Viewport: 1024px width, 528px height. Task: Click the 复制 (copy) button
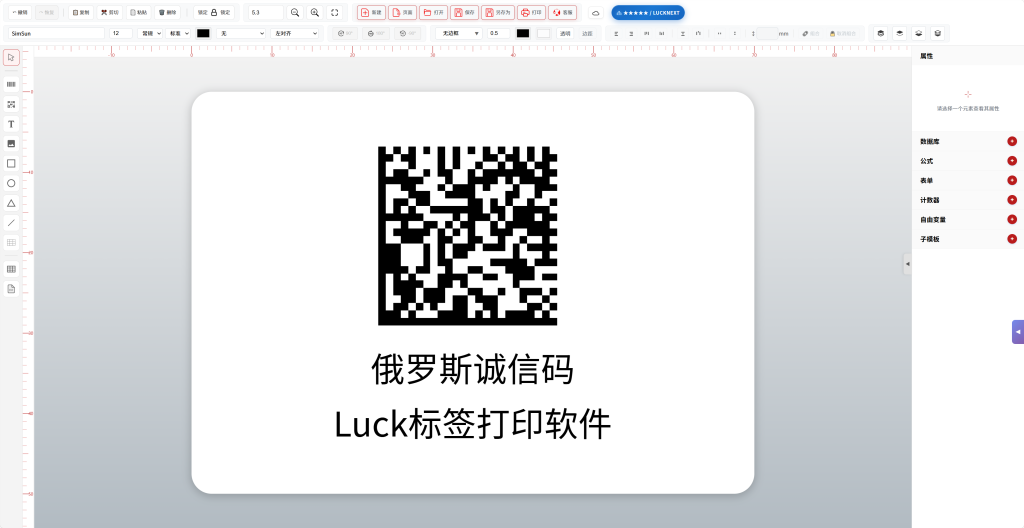[x=81, y=12]
